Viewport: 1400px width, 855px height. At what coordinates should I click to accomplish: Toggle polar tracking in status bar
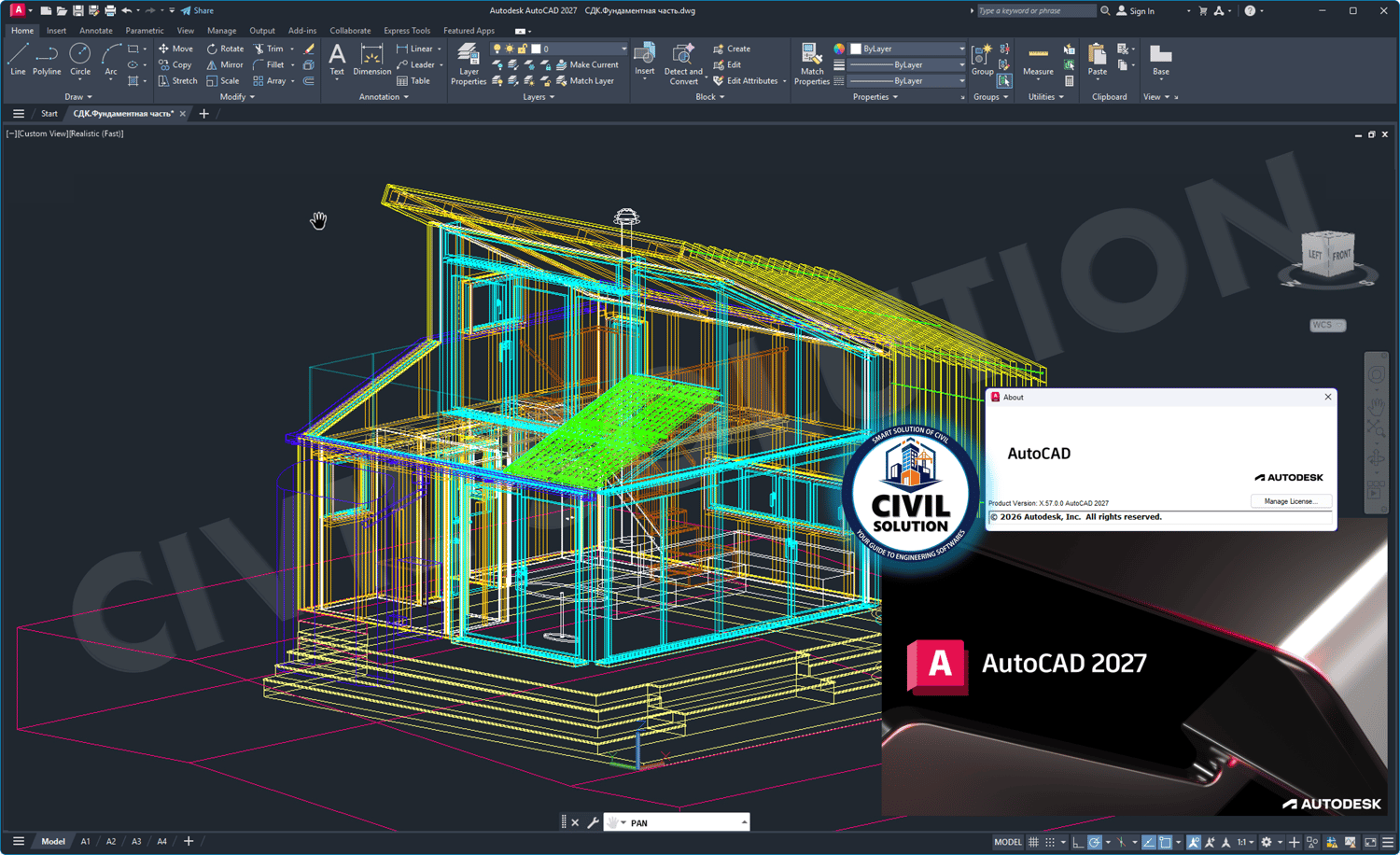click(1095, 842)
